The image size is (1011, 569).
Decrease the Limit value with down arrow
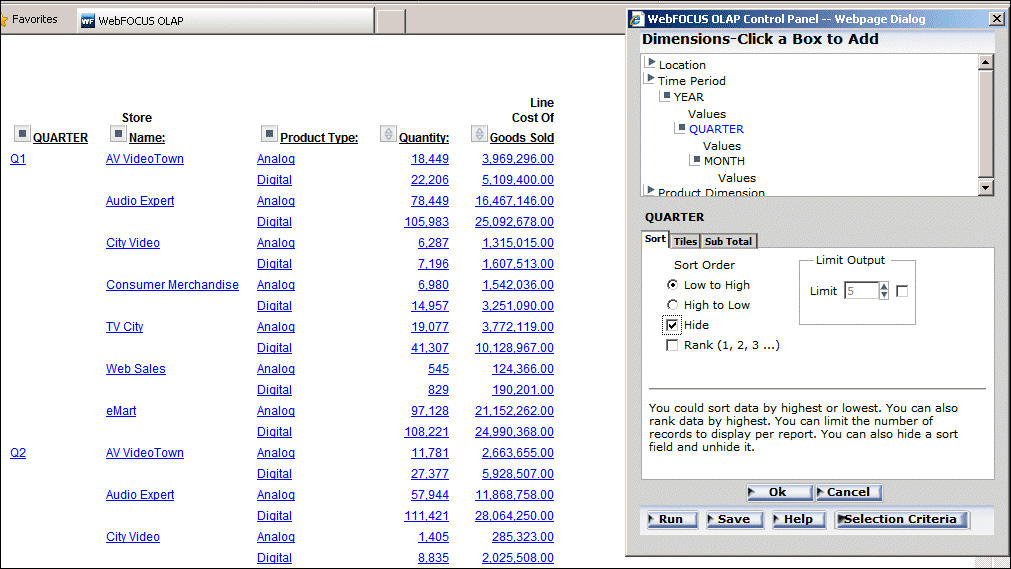pos(884,295)
